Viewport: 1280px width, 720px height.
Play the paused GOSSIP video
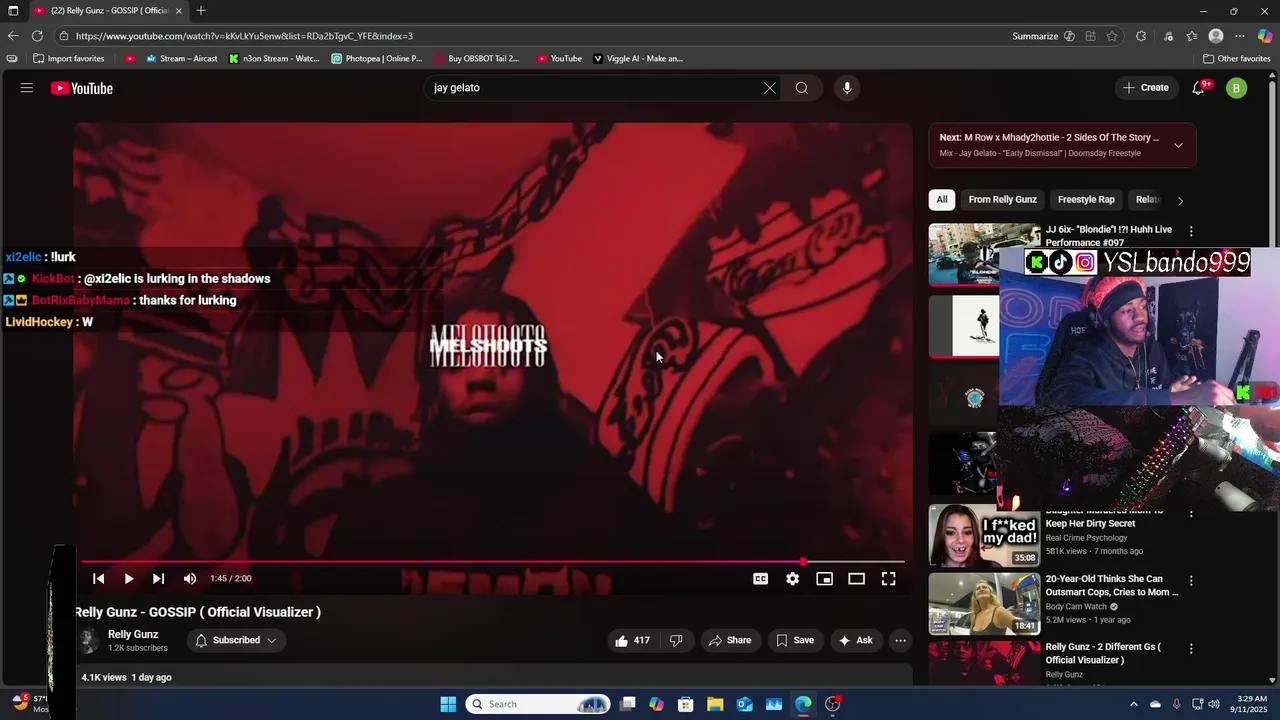(x=128, y=578)
